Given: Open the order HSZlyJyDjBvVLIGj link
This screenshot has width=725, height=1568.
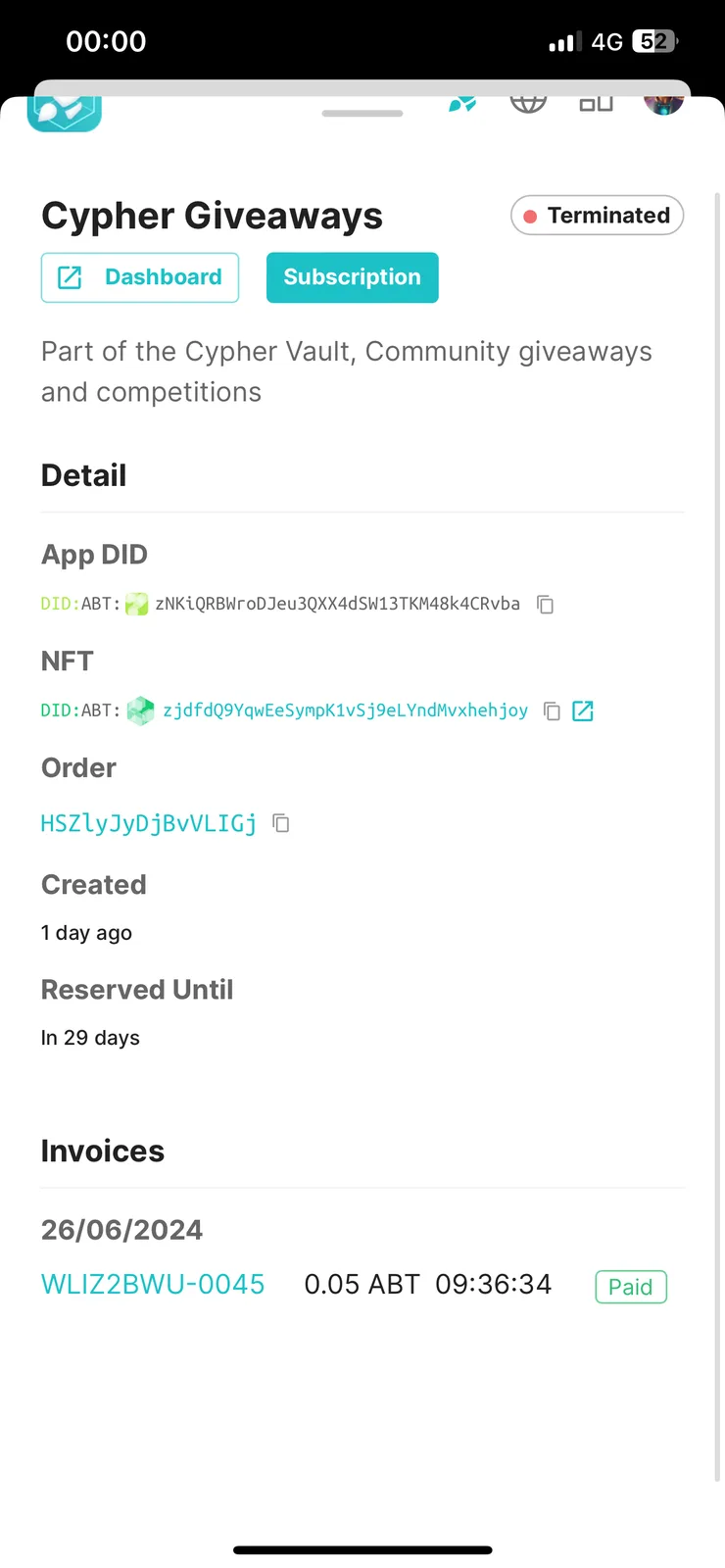Looking at the screenshot, I should tap(149, 823).
